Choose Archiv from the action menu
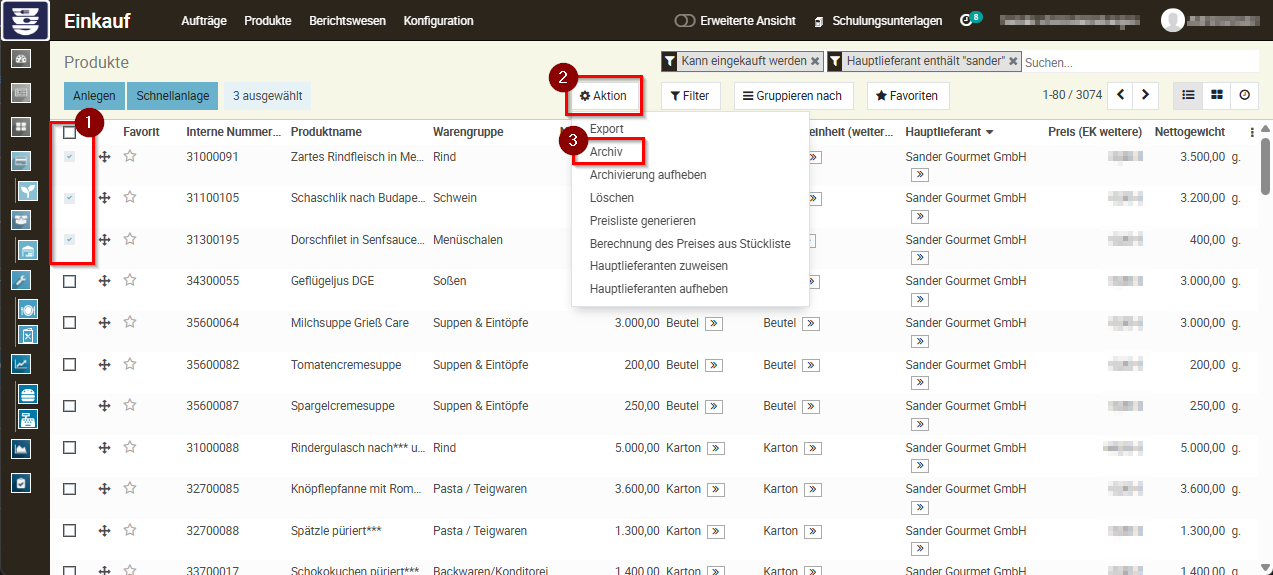The width and height of the screenshot is (1273, 575). coord(606,152)
